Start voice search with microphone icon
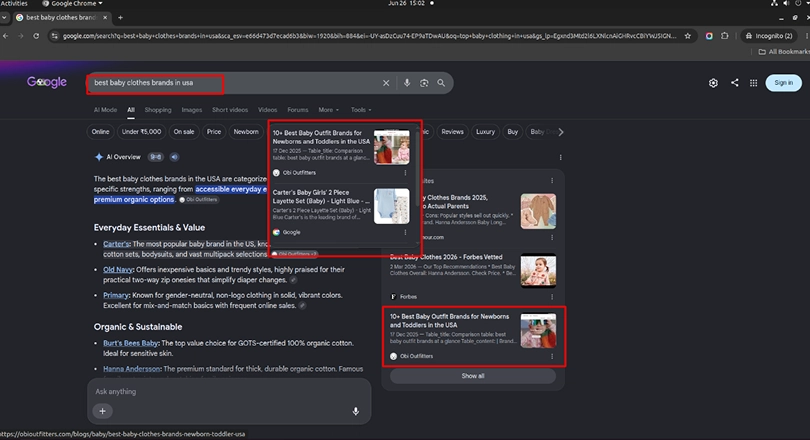The image size is (810, 440). click(x=407, y=83)
